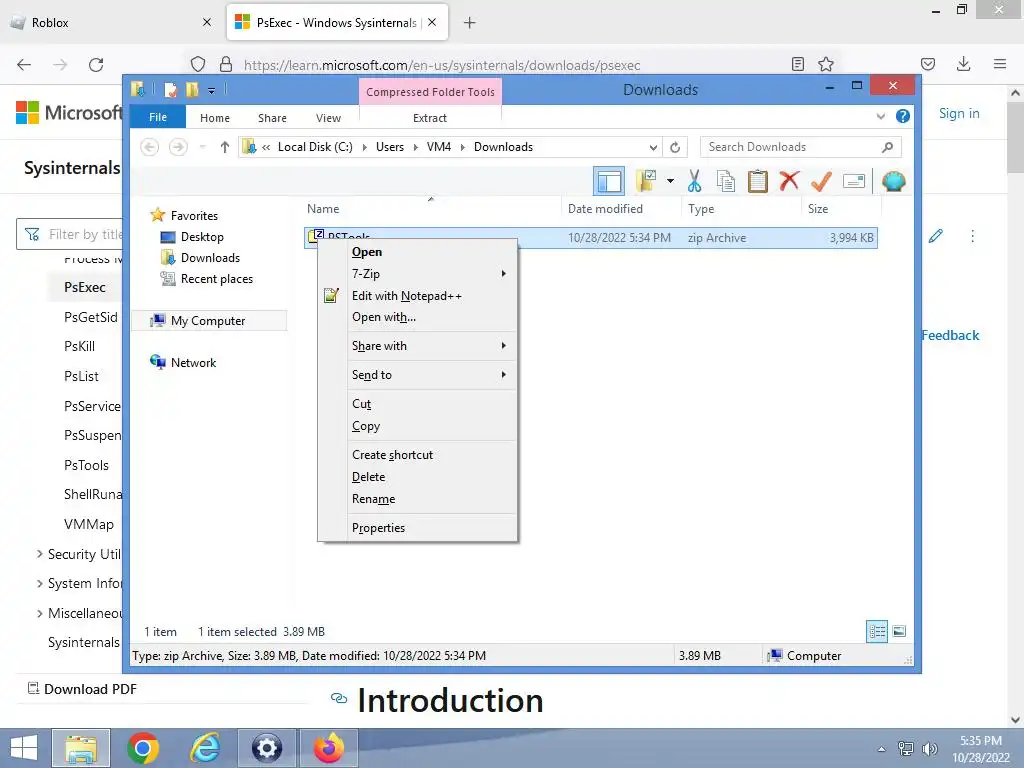Select Network in the navigation pane
Image resolution: width=1024 pixels, height=768 pixels.
coord(193,362)
